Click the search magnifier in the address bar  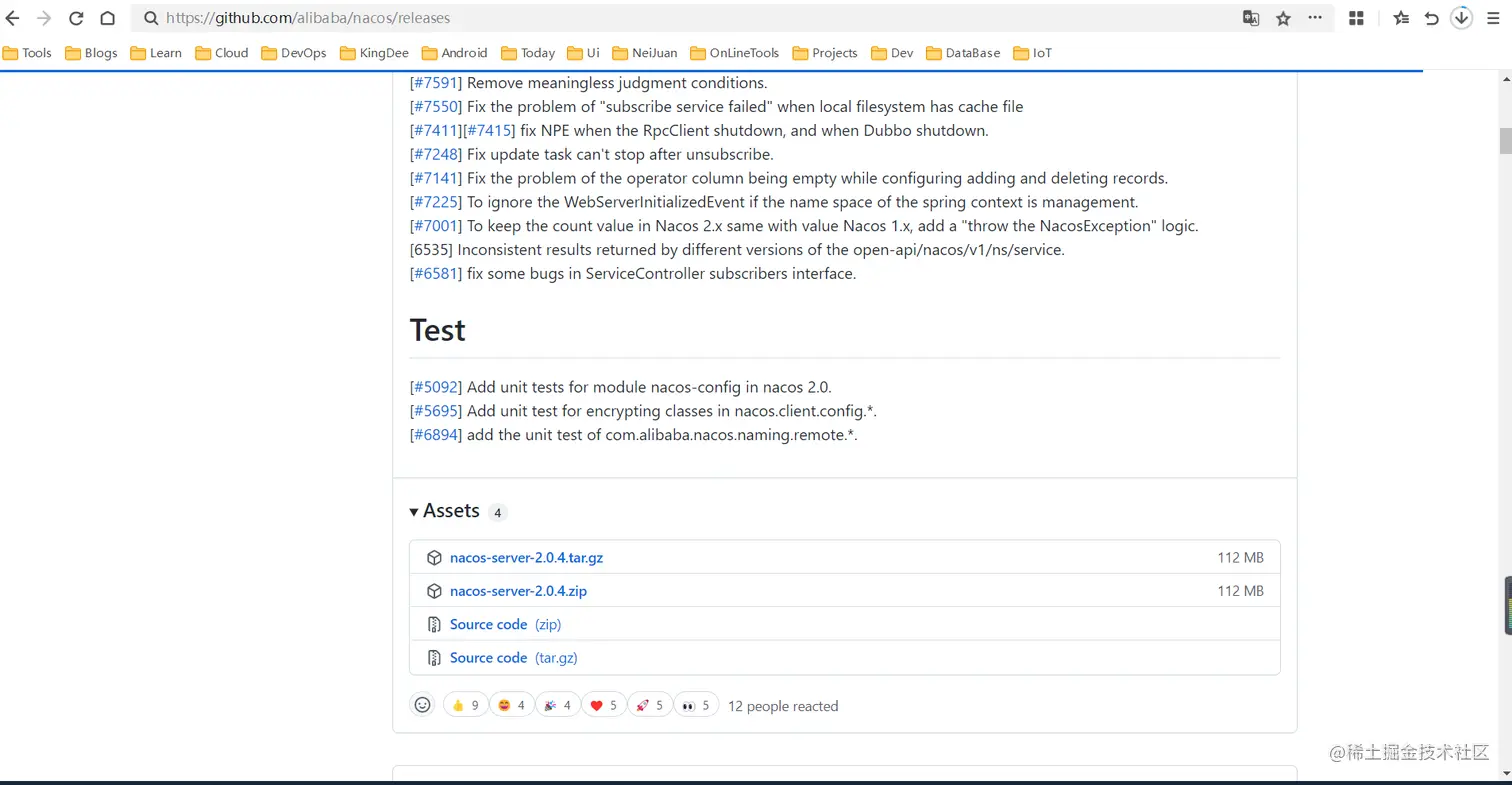pos(150,18)
